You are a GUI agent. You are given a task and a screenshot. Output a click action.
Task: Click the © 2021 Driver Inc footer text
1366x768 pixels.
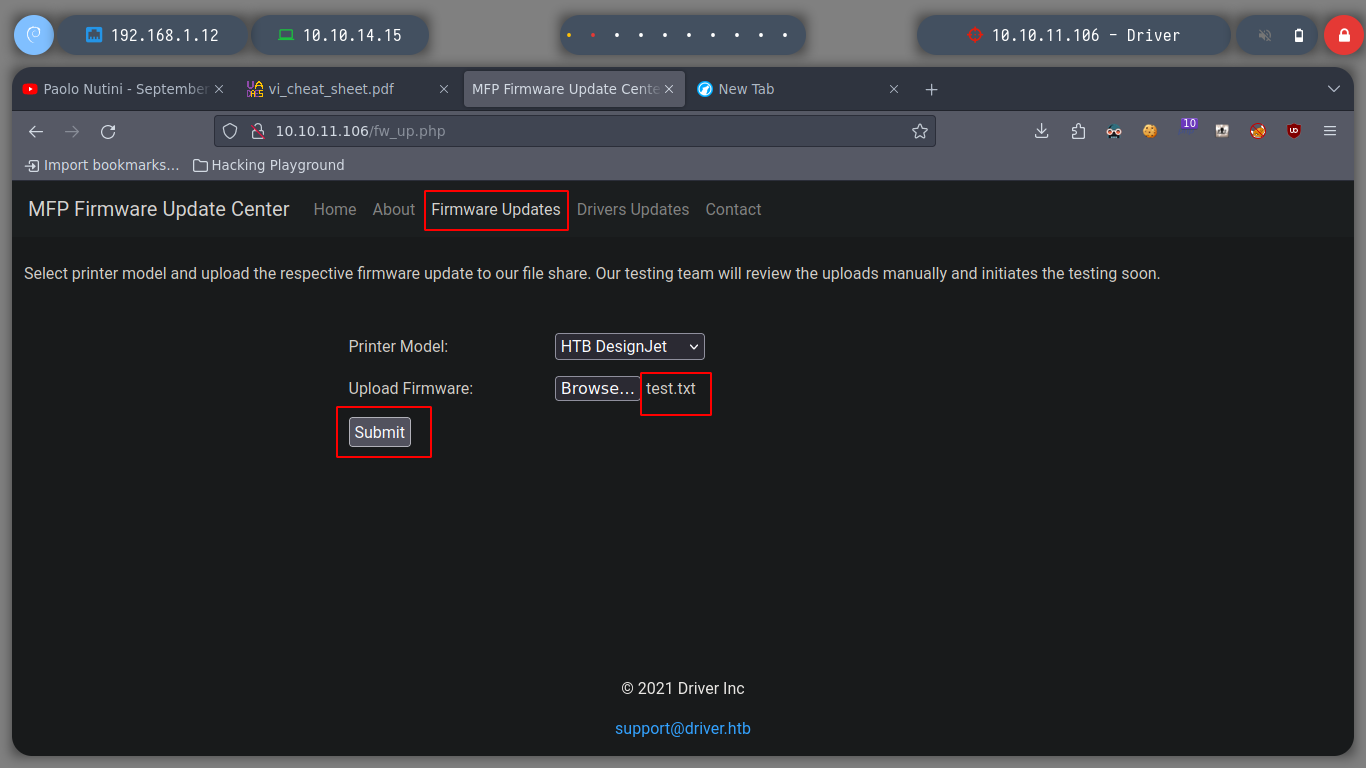(683, 688)
